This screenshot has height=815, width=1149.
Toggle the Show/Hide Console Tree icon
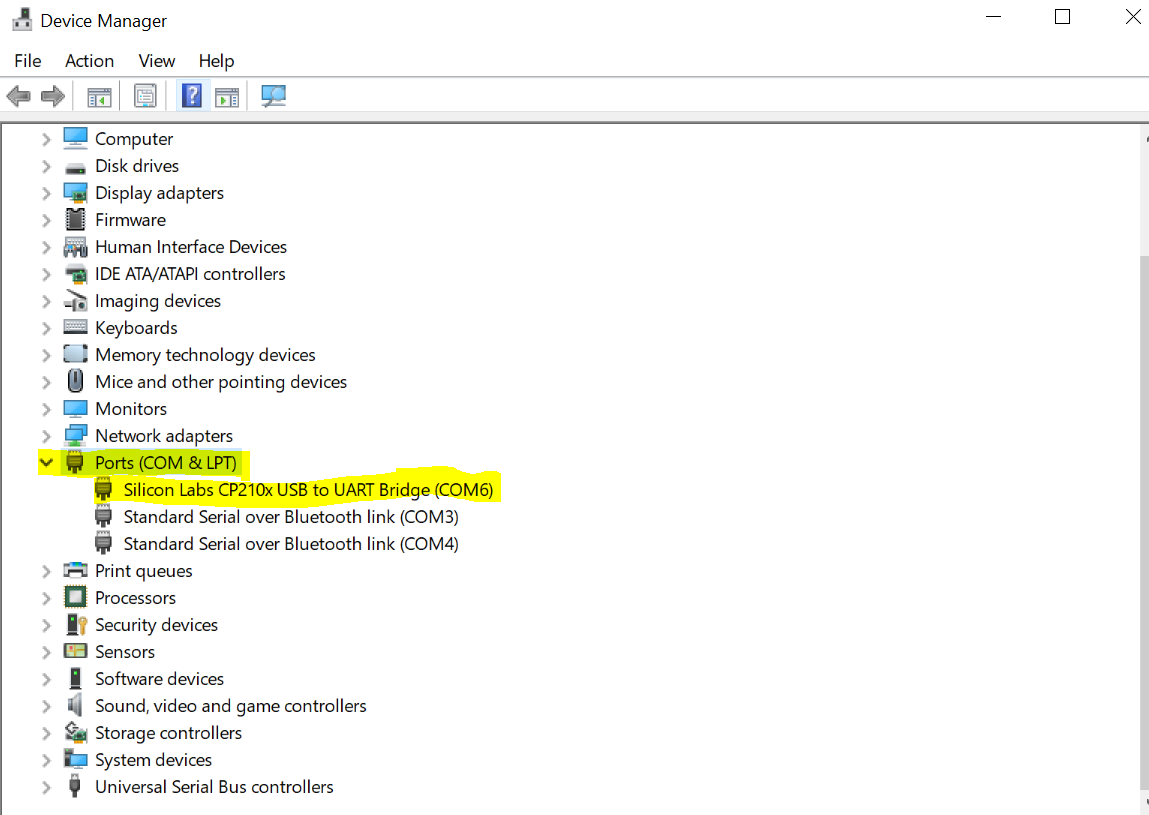click(99, 95)
